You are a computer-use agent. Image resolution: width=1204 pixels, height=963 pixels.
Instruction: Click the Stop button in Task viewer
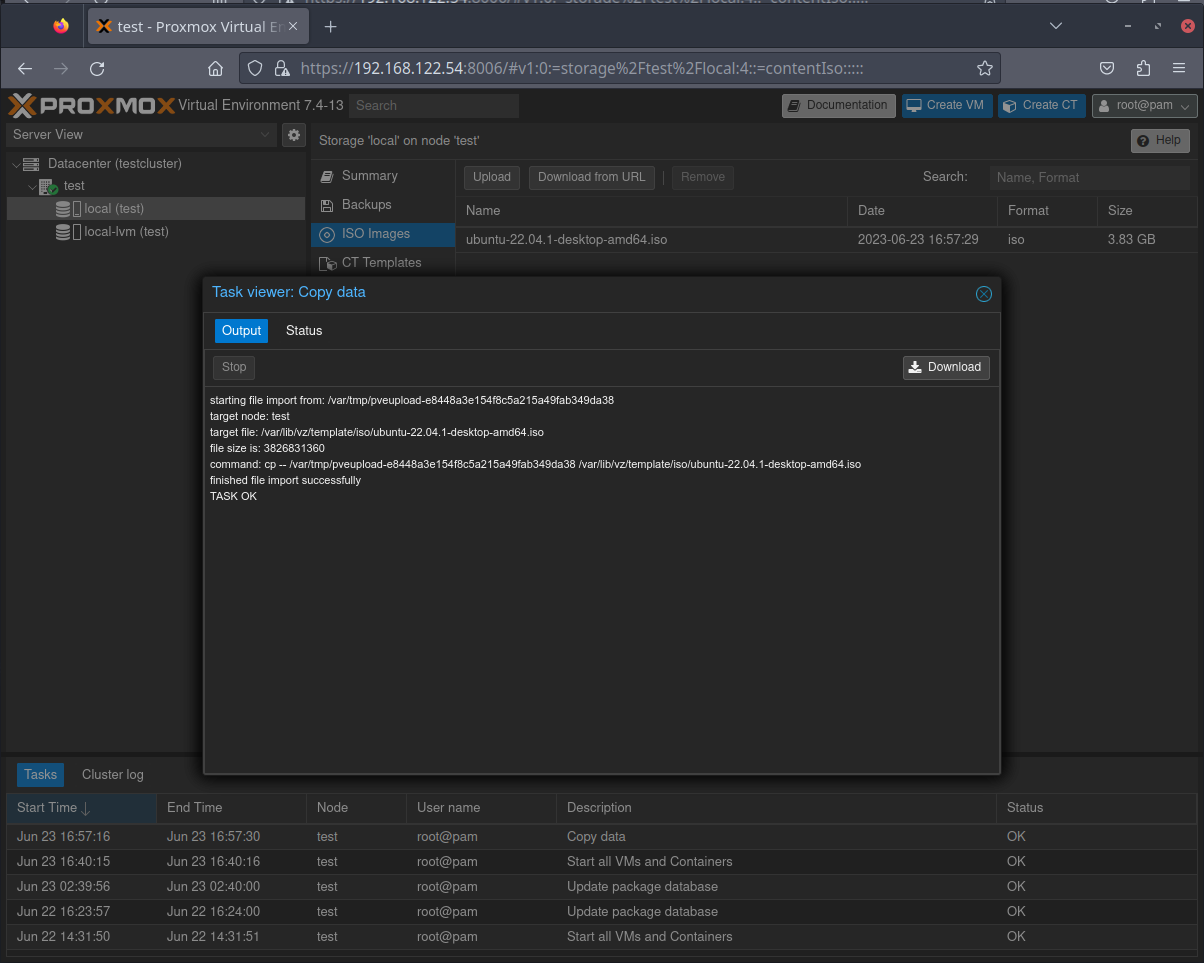point(234,367)
